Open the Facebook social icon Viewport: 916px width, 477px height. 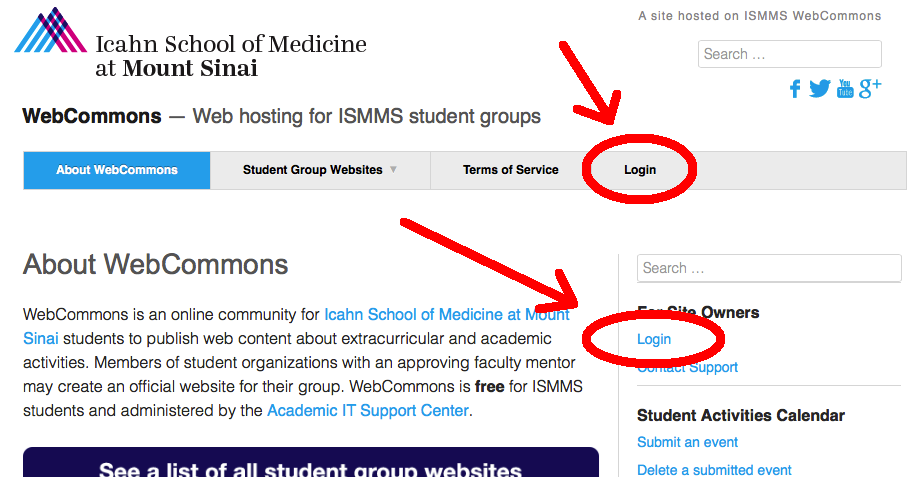point(795,89)
